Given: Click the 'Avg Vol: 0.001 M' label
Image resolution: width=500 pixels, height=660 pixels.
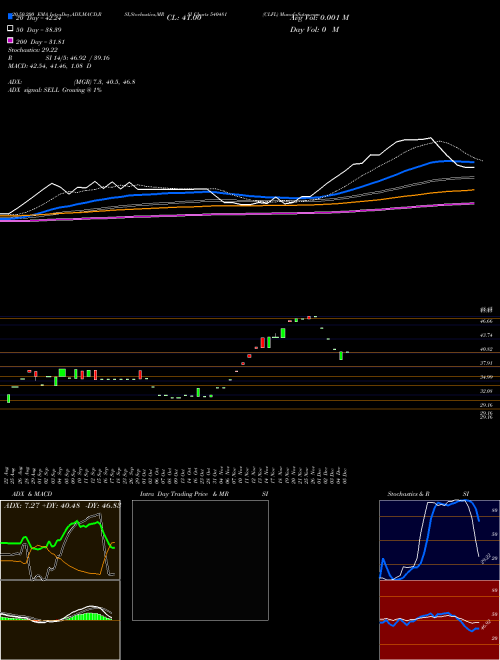Looking at the screenshot, I should (319, 18).
